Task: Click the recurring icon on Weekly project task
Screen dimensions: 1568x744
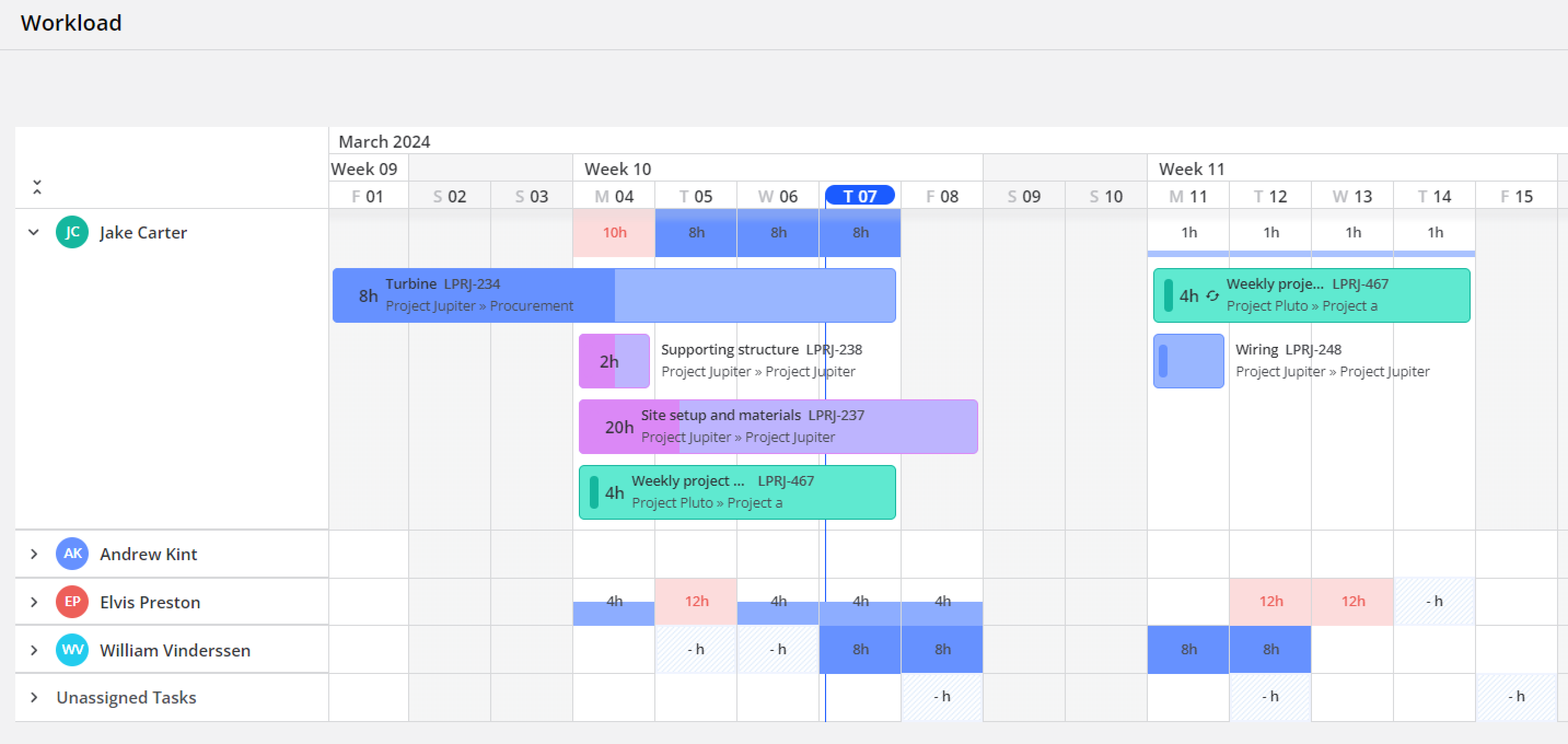Action: tap(1212, 296)
